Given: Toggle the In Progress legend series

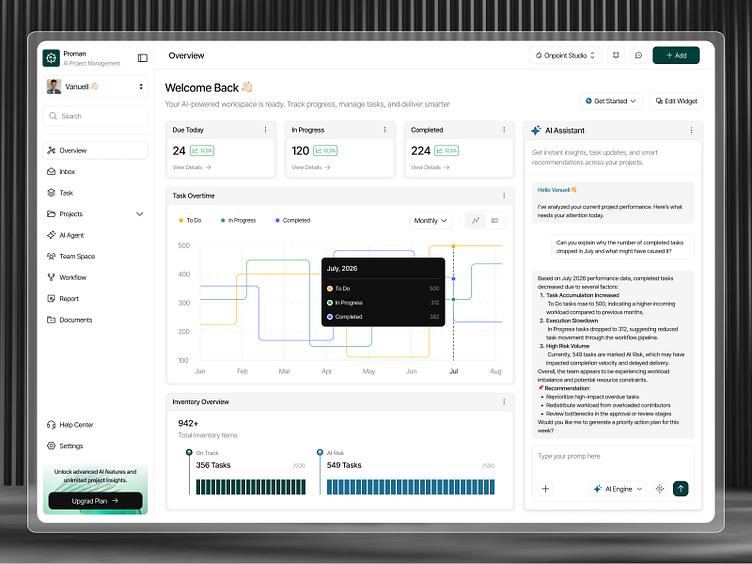Looking at the screenshot, I should click(x=238, y=221).
